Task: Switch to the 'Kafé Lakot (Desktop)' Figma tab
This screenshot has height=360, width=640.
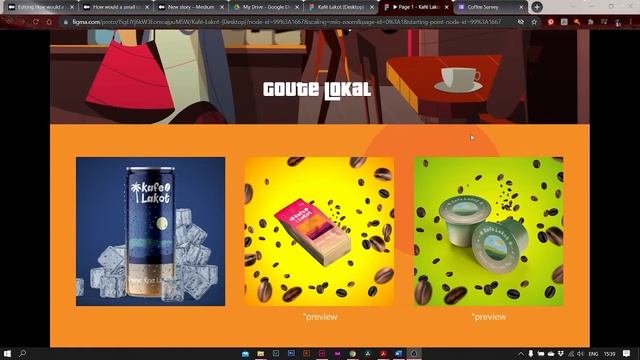Action: [x=340, y=7]
